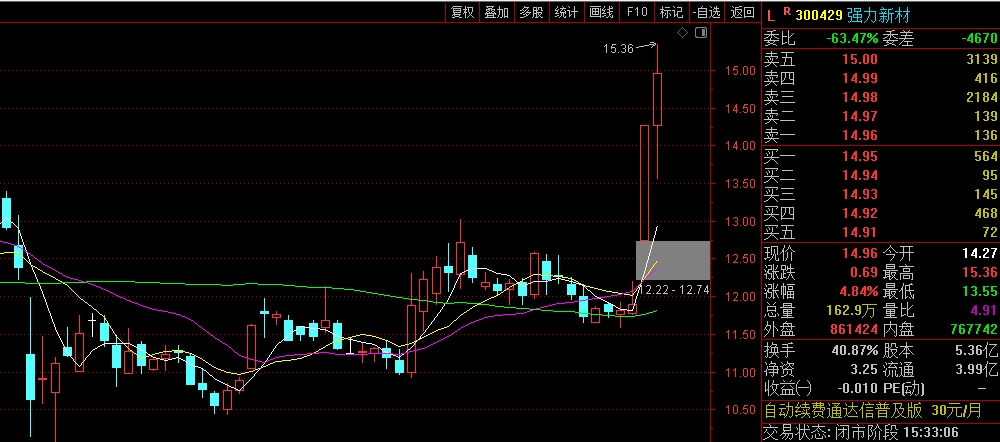Click the 收益 value -0.010
The image size is (1000, 442).
[858, 388]
